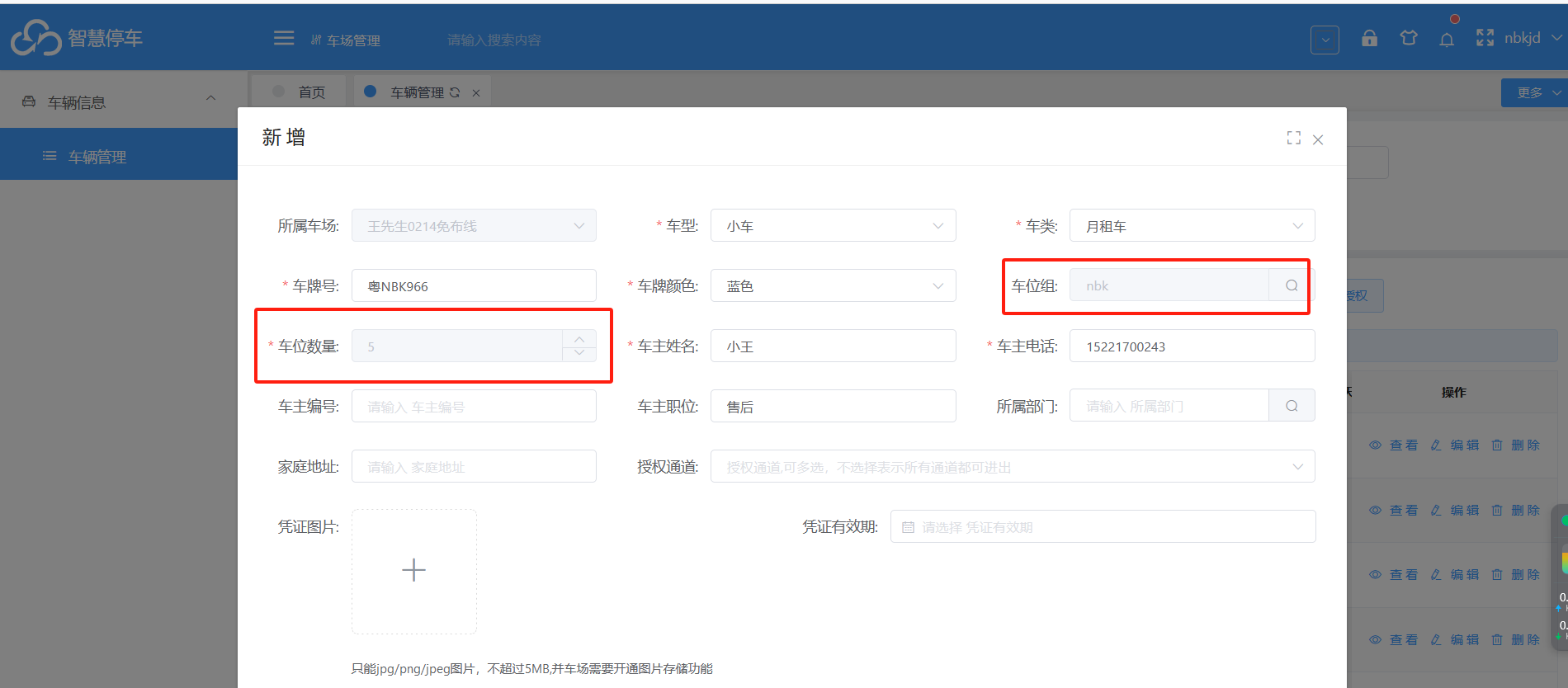Click the calendar icon in 凭证有效期 field
This screenshot has width=1568, height=688.
[x=908, y=527]
